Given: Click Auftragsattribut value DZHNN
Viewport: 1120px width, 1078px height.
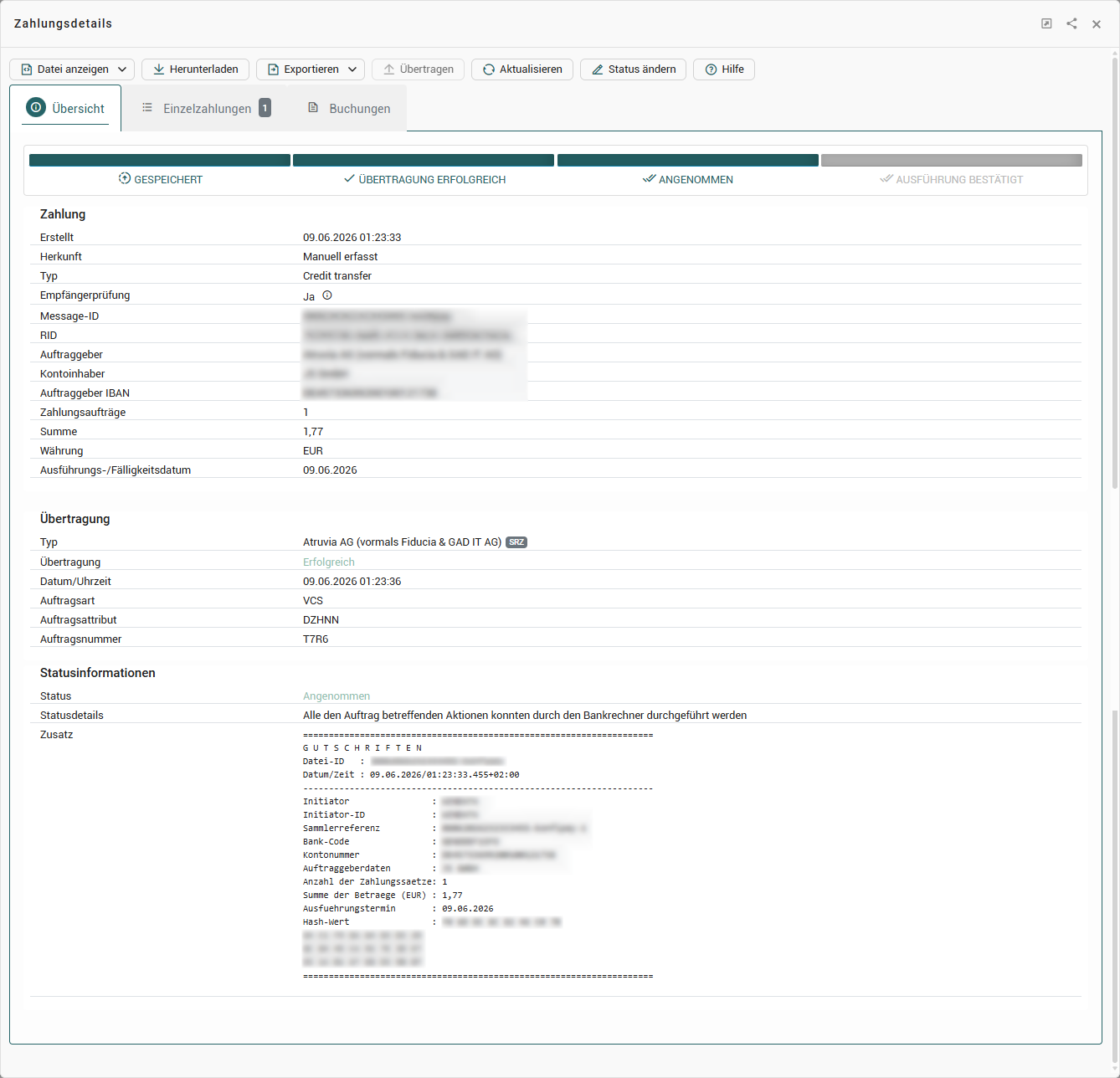Looking at the screenshot, I should 321,620.
